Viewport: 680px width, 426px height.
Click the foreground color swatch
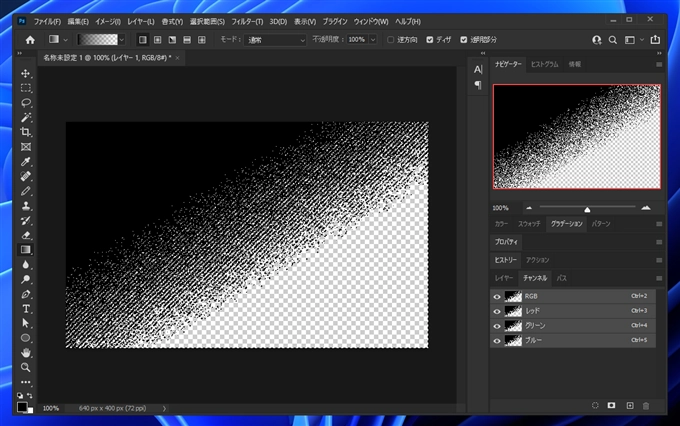click(22, 405)
